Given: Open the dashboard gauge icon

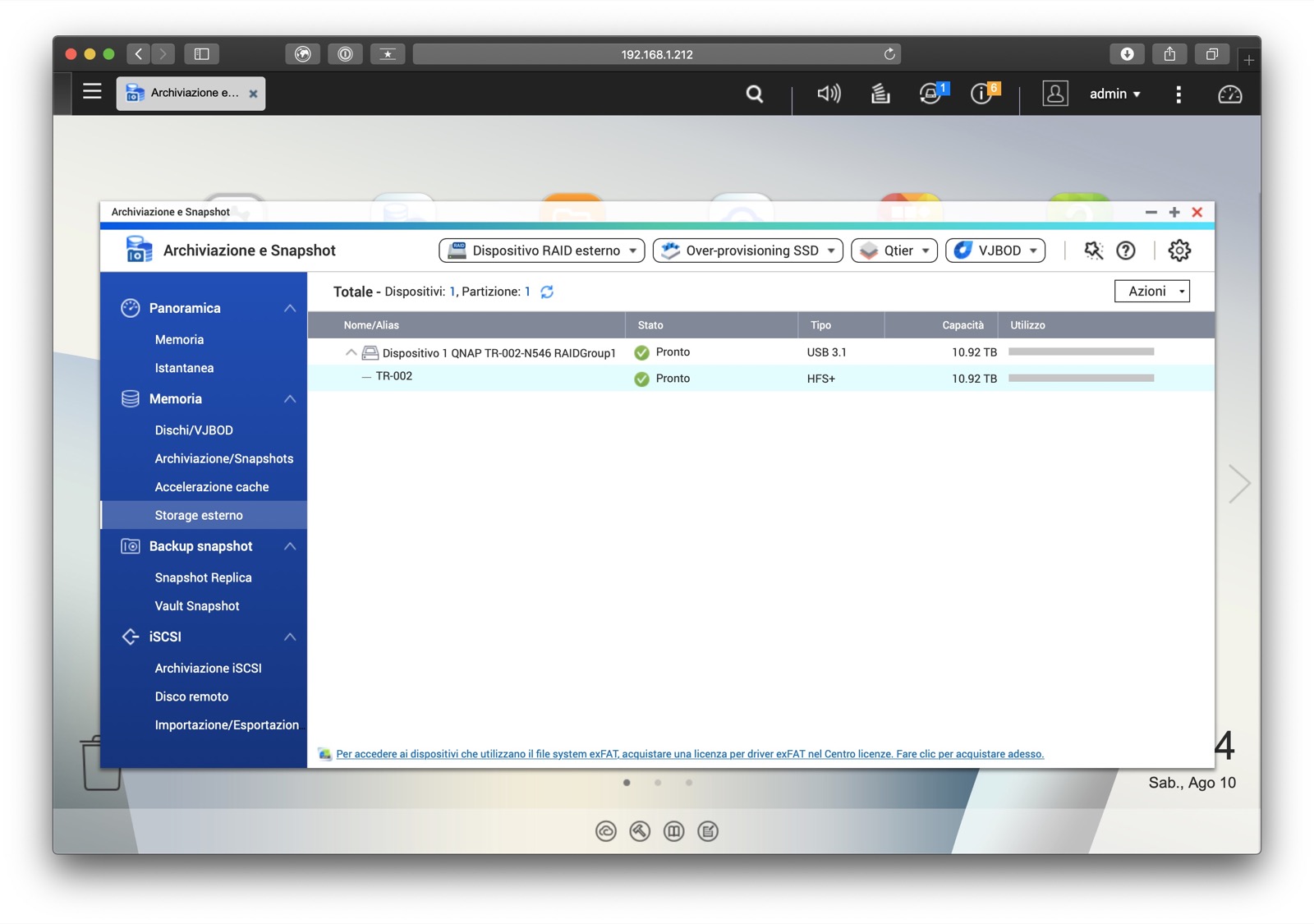Looking at the screenshot, I should 1229,94.
